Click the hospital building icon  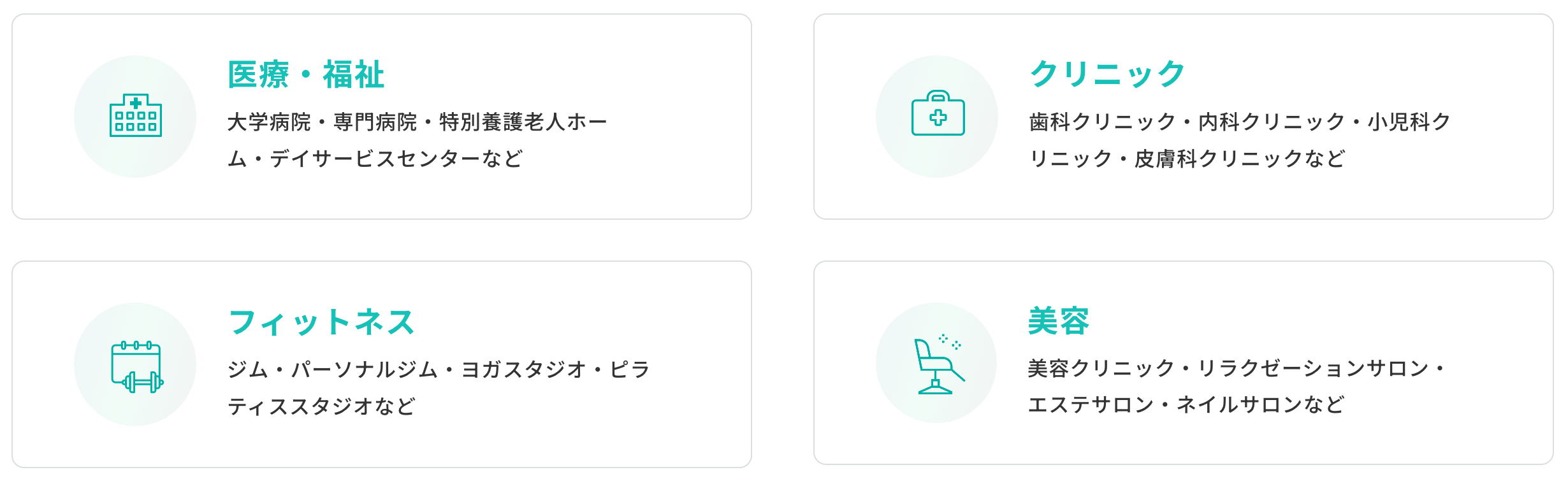tap(135, 117)
